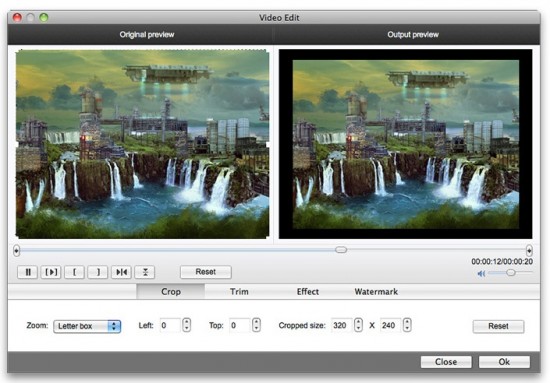Set trim start with left bracket icon
Image resolution: width=550 pixels, height=383 pixels.
tap(74, 272)
